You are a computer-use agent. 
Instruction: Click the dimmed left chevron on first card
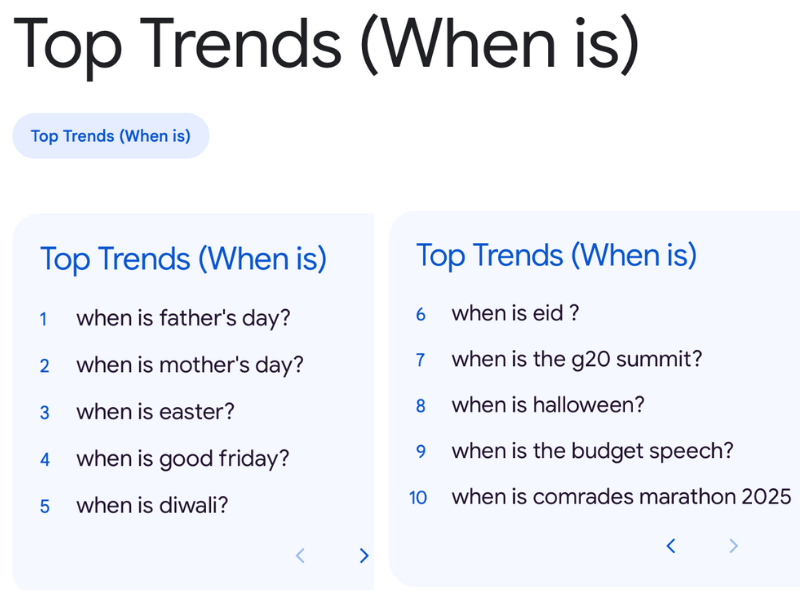click(x=300, y=556)
